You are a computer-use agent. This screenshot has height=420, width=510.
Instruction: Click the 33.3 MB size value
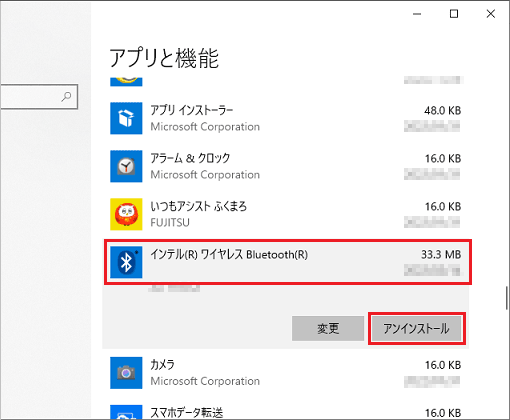[441, 255]
